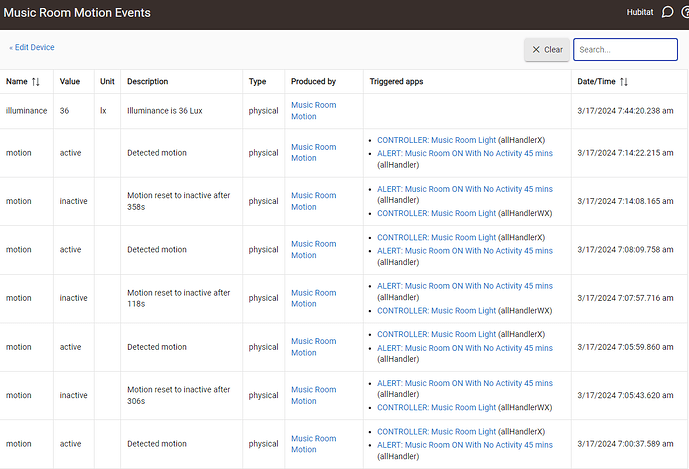
Task: Open the chat bubble icon in header
Action: [668, 13]
